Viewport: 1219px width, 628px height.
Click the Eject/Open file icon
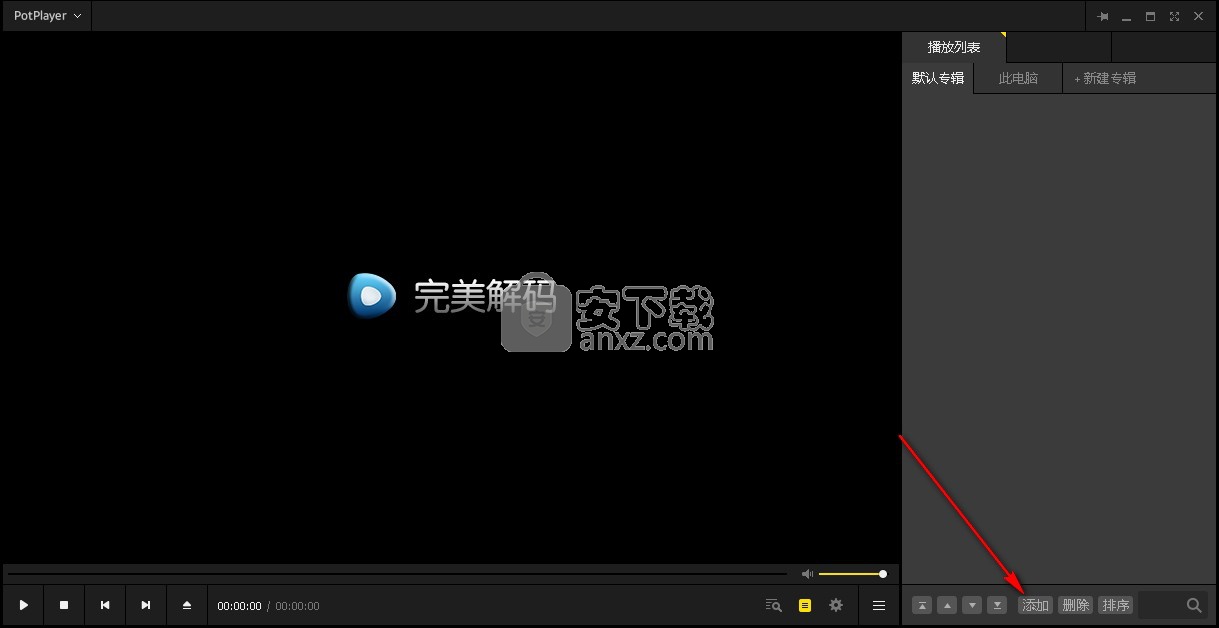tap(187, 605)
